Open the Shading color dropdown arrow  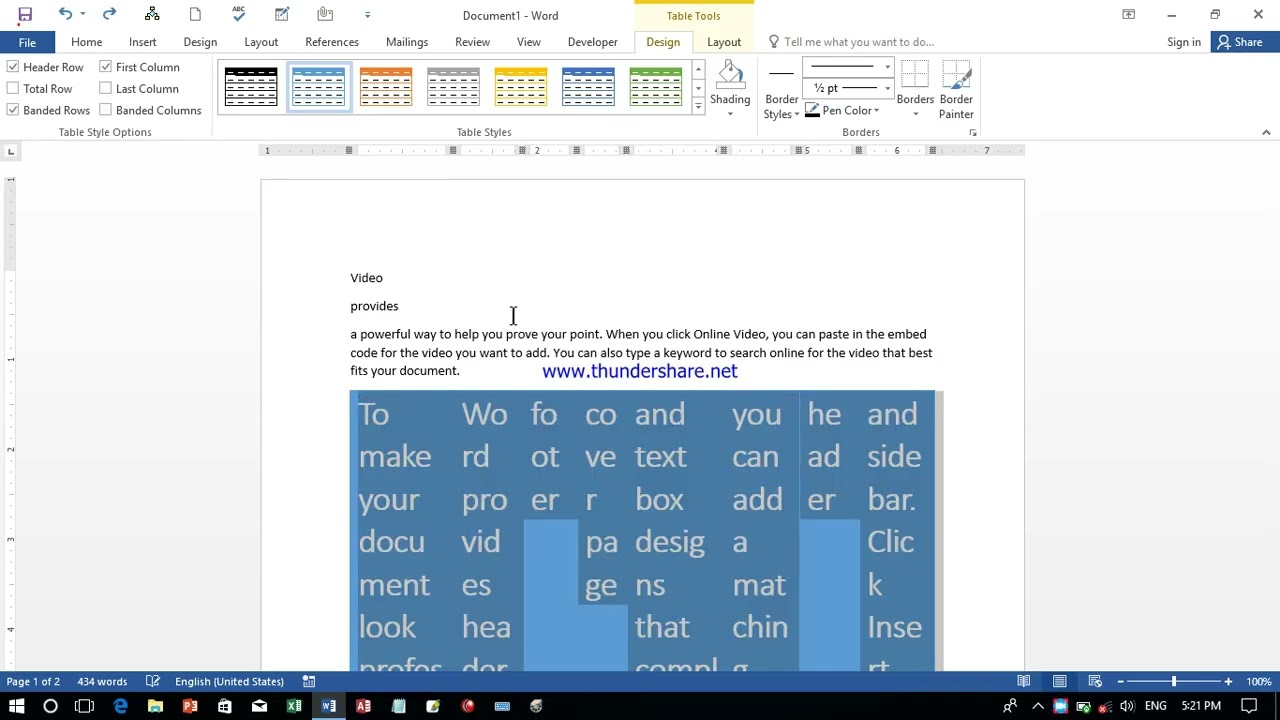[x=730, y=114]
